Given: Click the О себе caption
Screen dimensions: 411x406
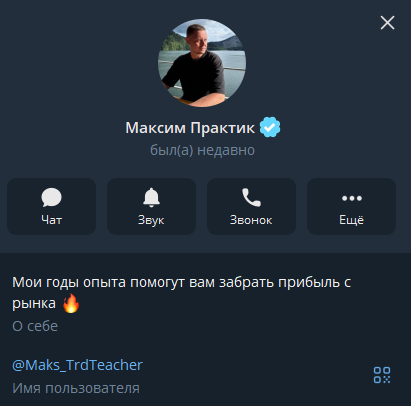Looking at the screenshot, I should tap(35, 326).
